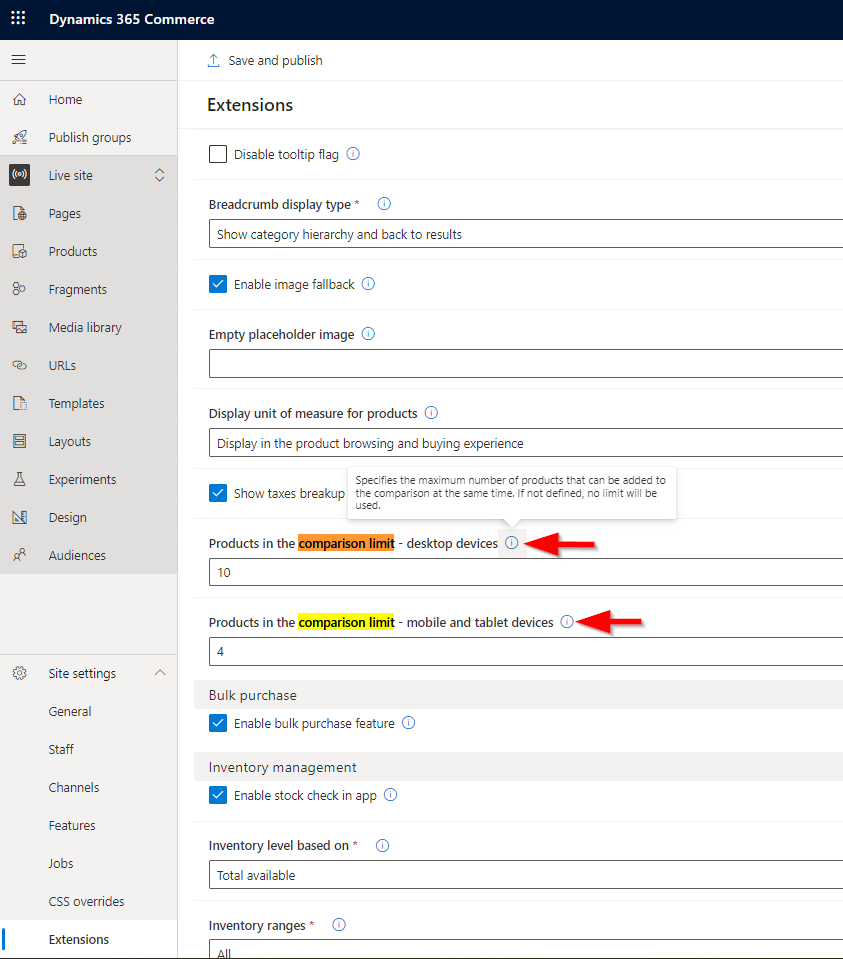Click the Site settings gear icon
This screenshot has height=959, width=843.
coord(20,673)
